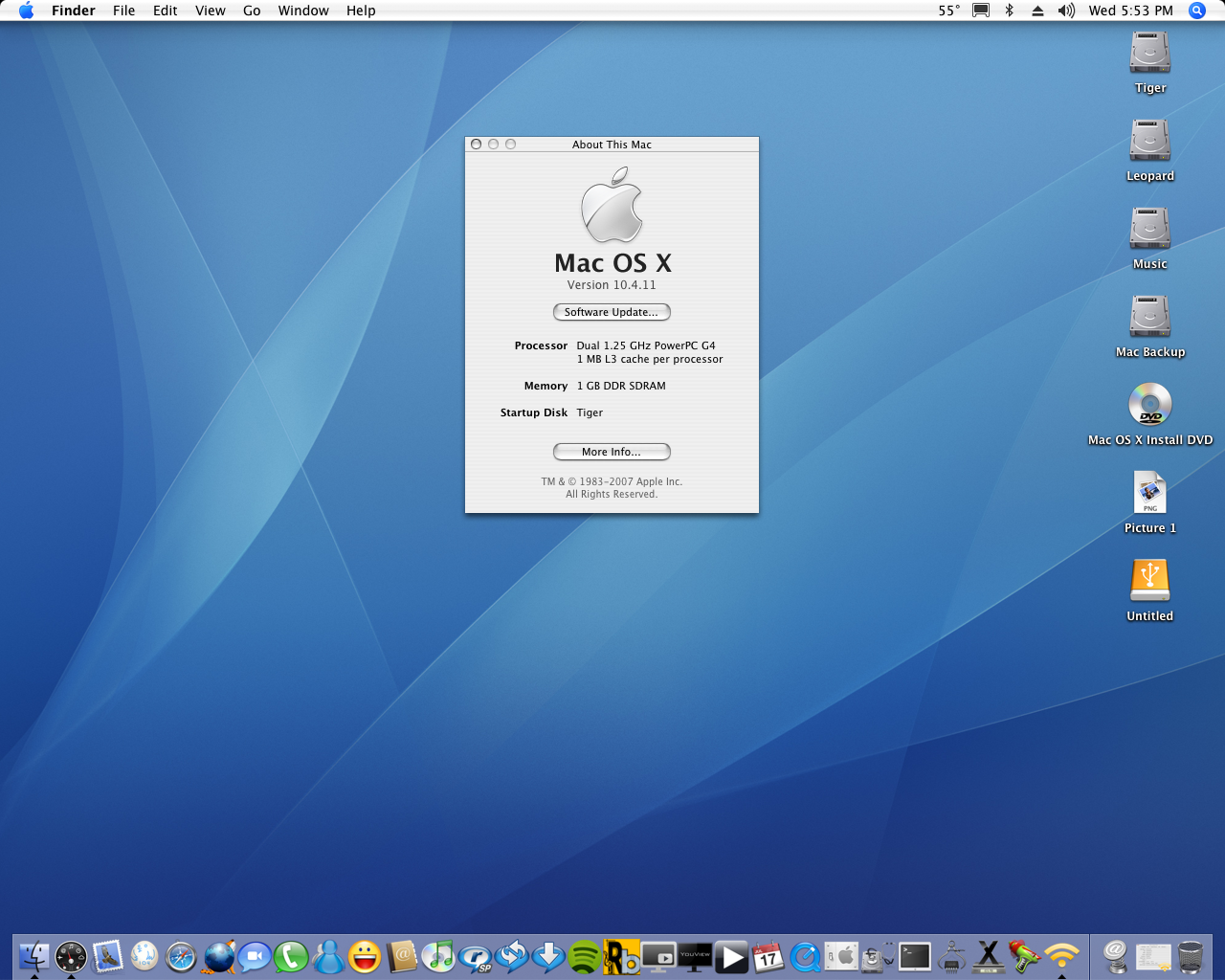Open iChat video bubble icon in Dock
Viewport: 1225px width, 980px height.
pyautogui.click(x=255, y=956)
